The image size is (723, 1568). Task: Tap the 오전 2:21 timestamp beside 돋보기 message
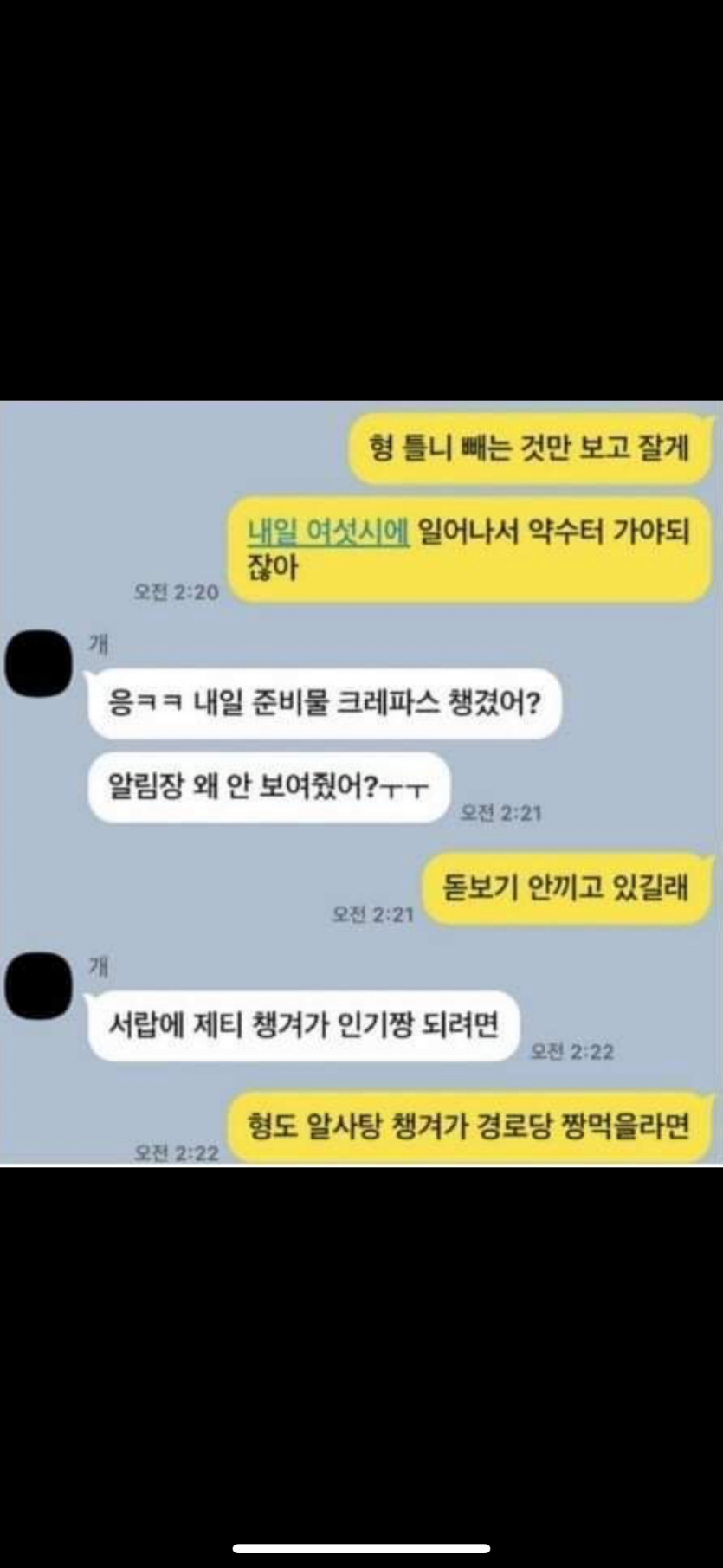point(373,914)
